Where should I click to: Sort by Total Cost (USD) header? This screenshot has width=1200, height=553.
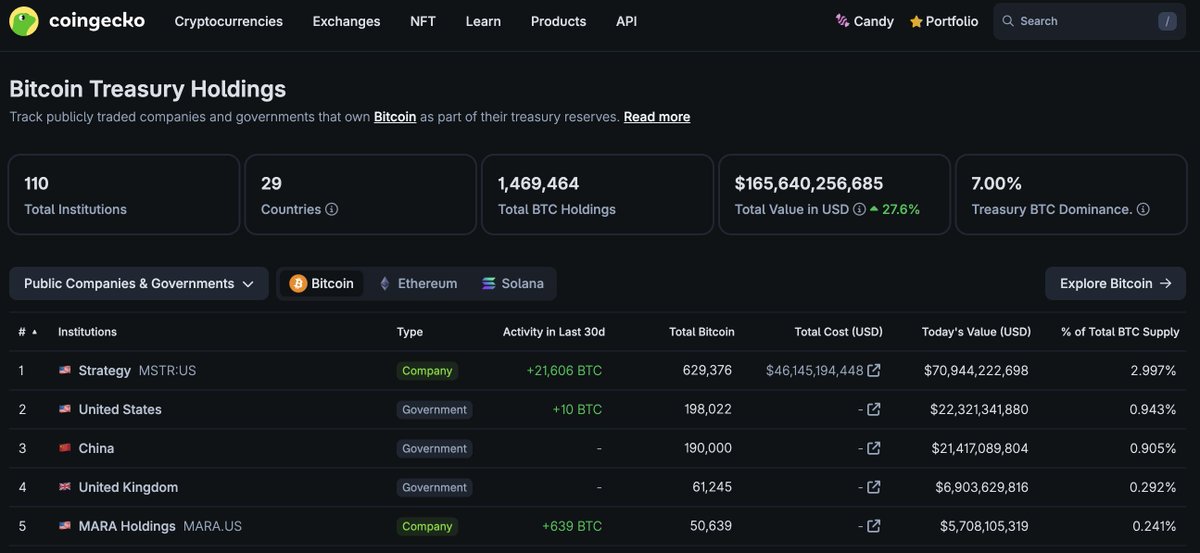[x=838, y=332]
